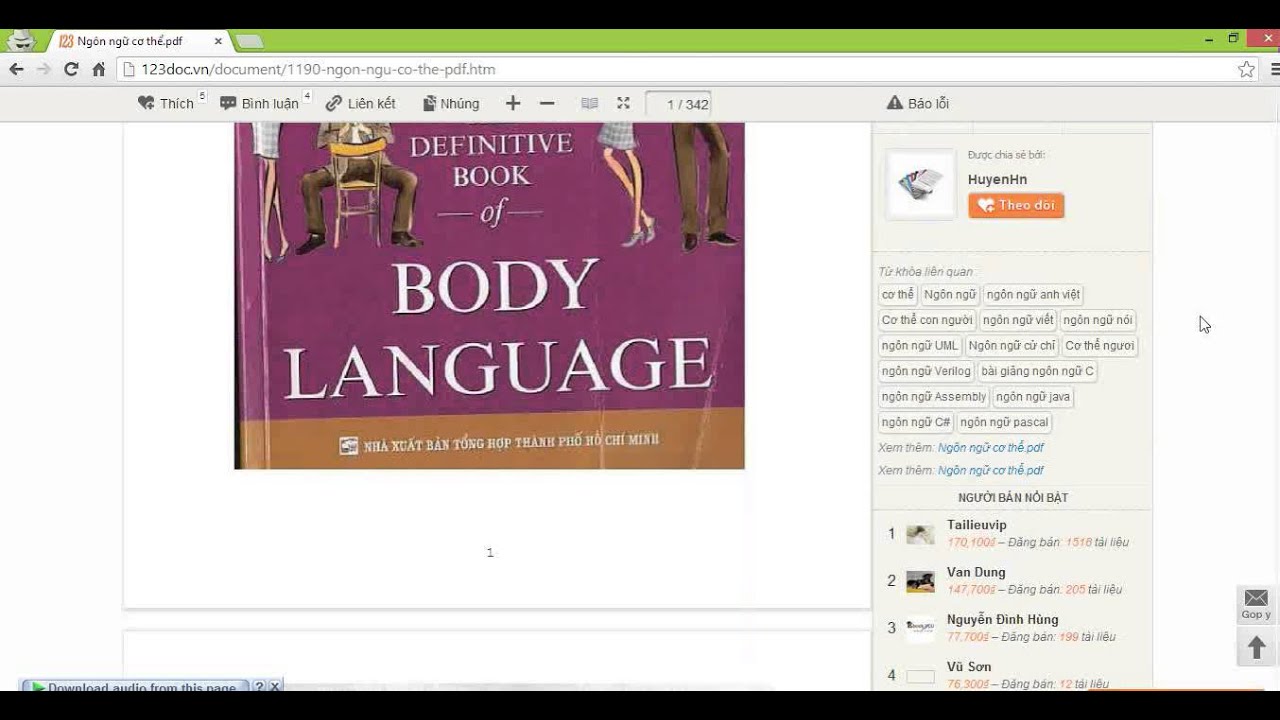Click the Gop y feedback envelope icon

tap(1256, 604)
